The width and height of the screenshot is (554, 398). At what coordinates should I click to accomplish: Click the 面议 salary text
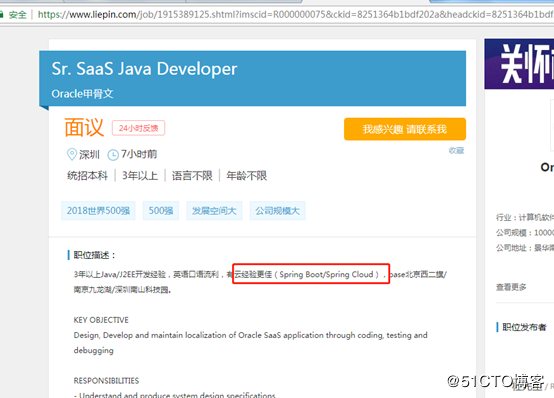[84, 127]
